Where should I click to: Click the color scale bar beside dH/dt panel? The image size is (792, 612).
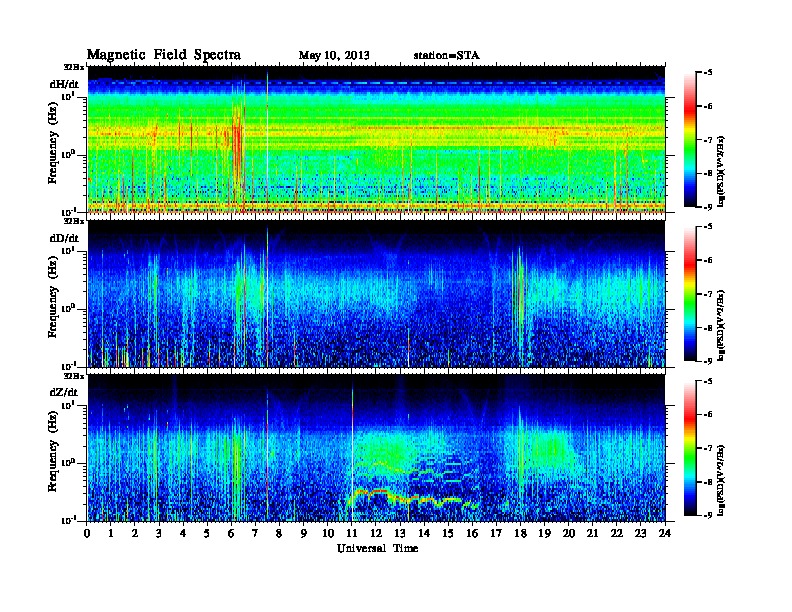tap(690, 140)
